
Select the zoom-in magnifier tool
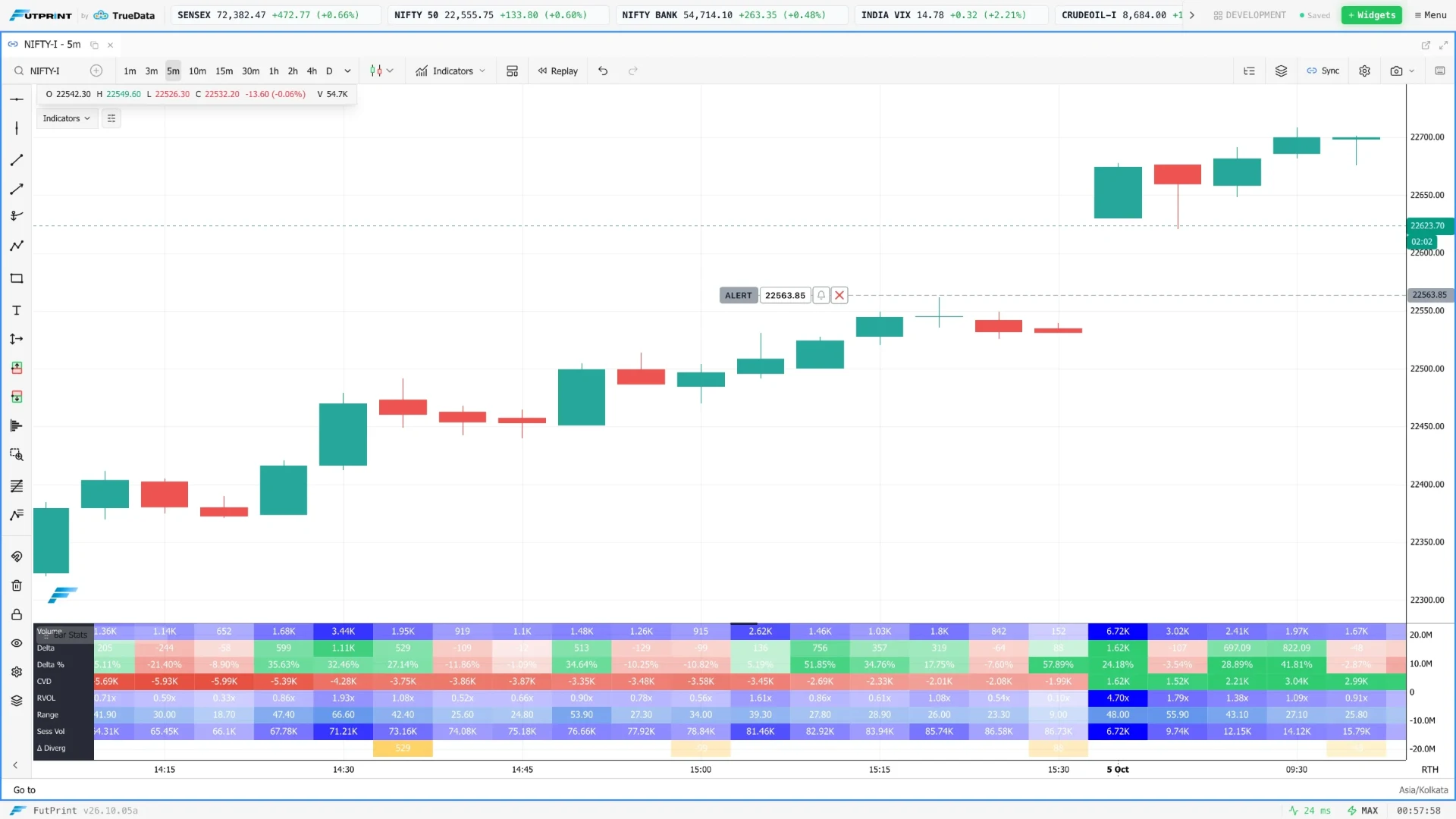[17, 455]
